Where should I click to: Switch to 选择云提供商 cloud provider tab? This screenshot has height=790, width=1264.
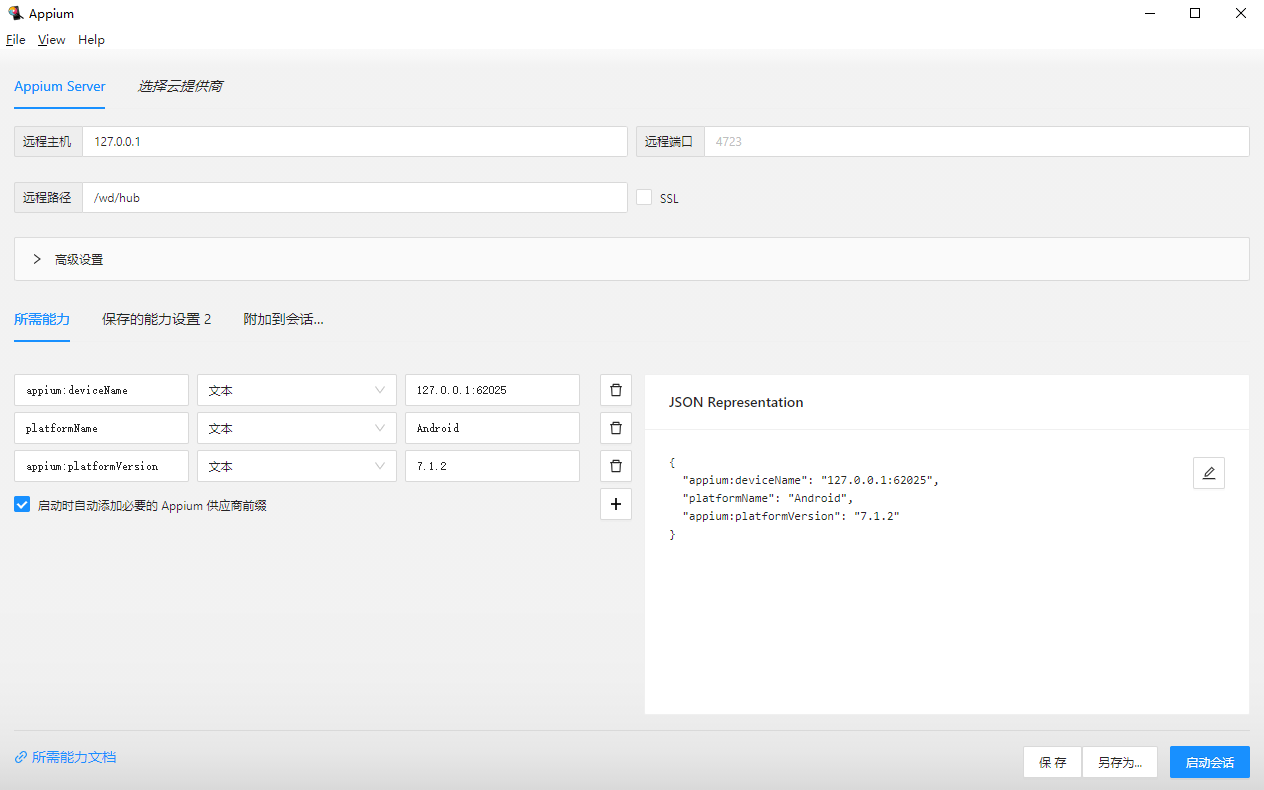[180, 86]
